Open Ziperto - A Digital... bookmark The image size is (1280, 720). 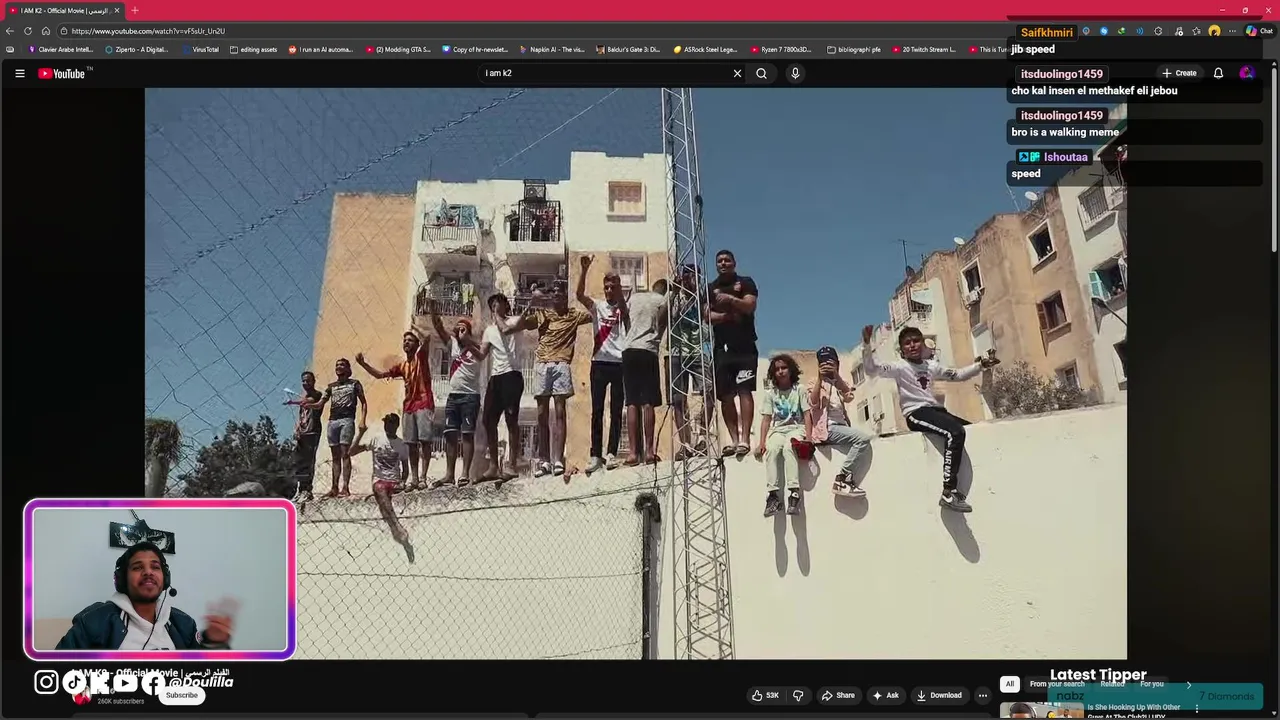pyautogui.click(x=137, y=49)
